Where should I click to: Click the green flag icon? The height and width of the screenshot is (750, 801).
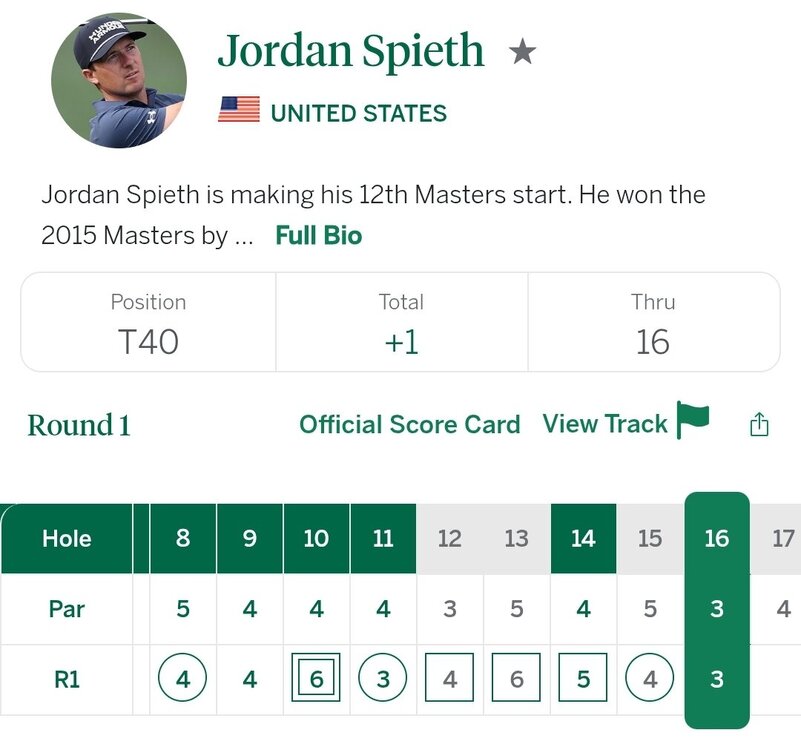pos(692,421)
